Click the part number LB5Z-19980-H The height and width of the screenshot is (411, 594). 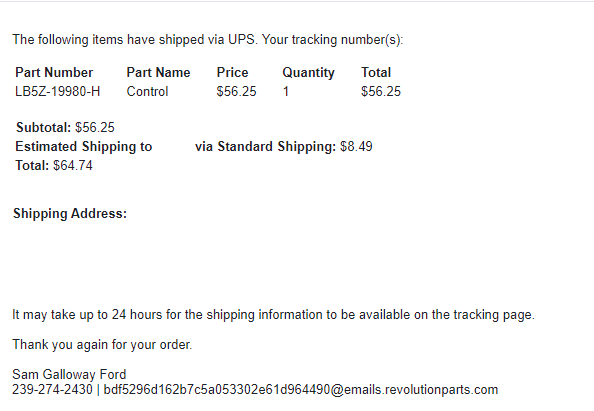coord(58,91)
